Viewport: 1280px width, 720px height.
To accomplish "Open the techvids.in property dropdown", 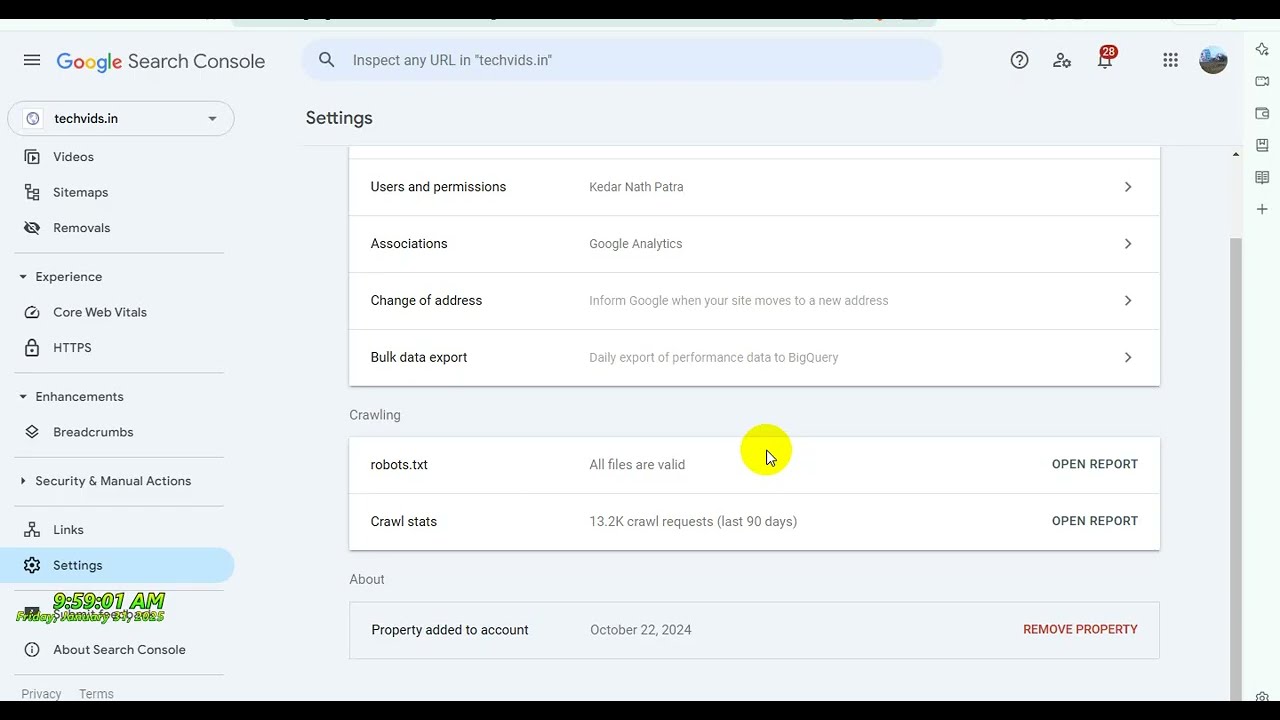I will pyautogui.click(x=121, y=118).
